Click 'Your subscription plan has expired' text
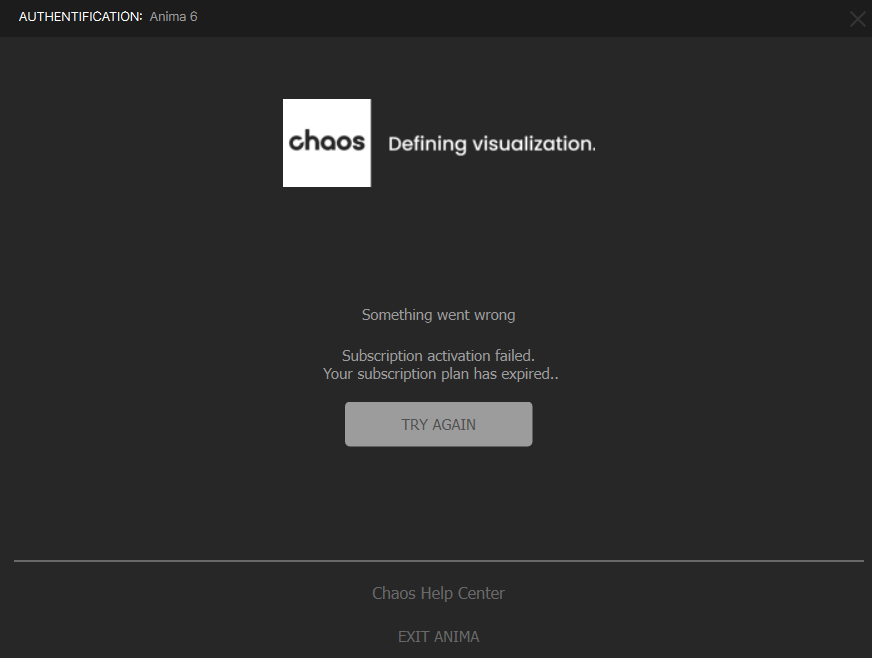The width and height of the screenshot is (872, 658). [x=438, y=374]
